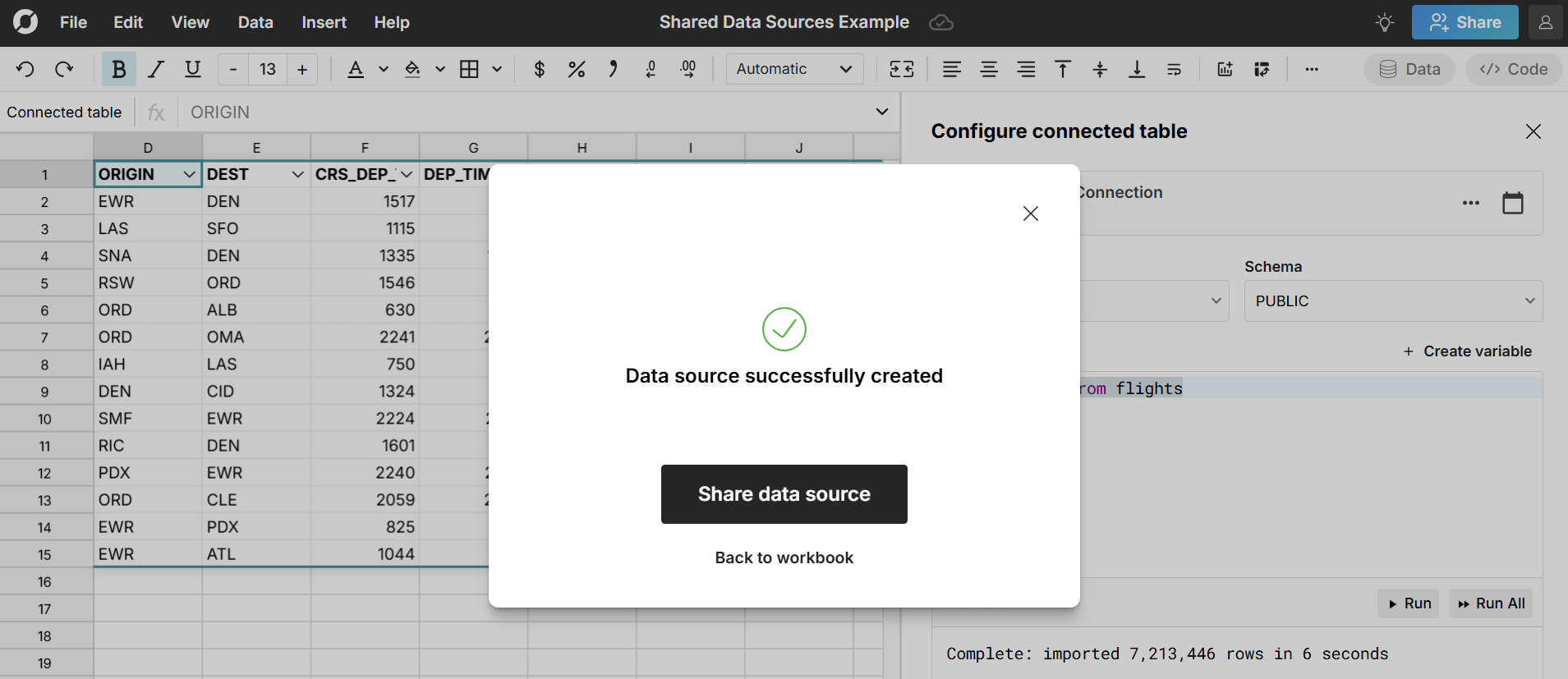Image resolution: width=1568 pixels, height=679 pixels.
Task: Toggle italic formatting
Action: point(156,69)
